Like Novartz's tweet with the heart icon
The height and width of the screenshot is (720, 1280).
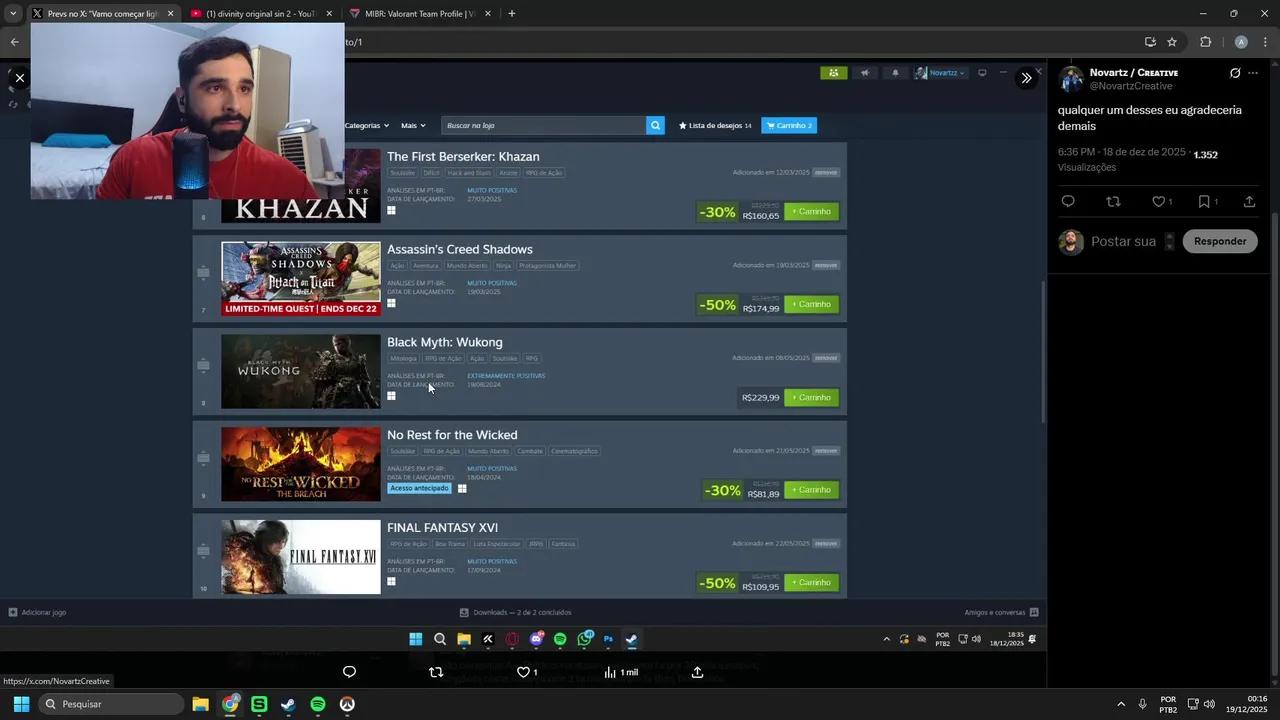[1158, 201]
